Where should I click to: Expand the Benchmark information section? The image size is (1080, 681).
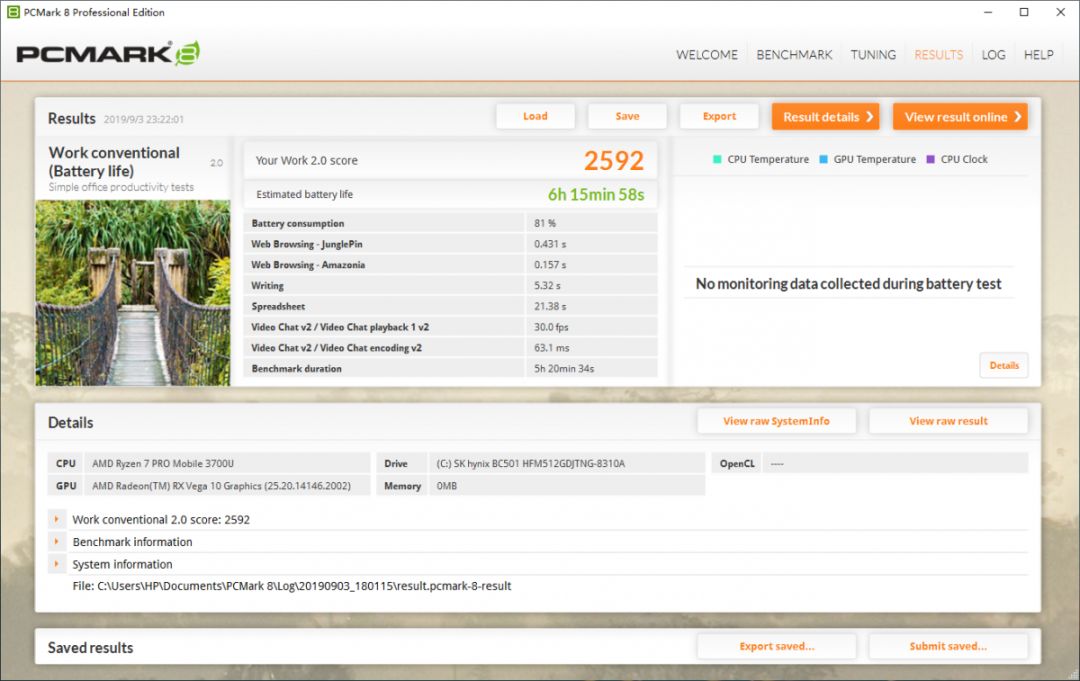pos(57,542)
